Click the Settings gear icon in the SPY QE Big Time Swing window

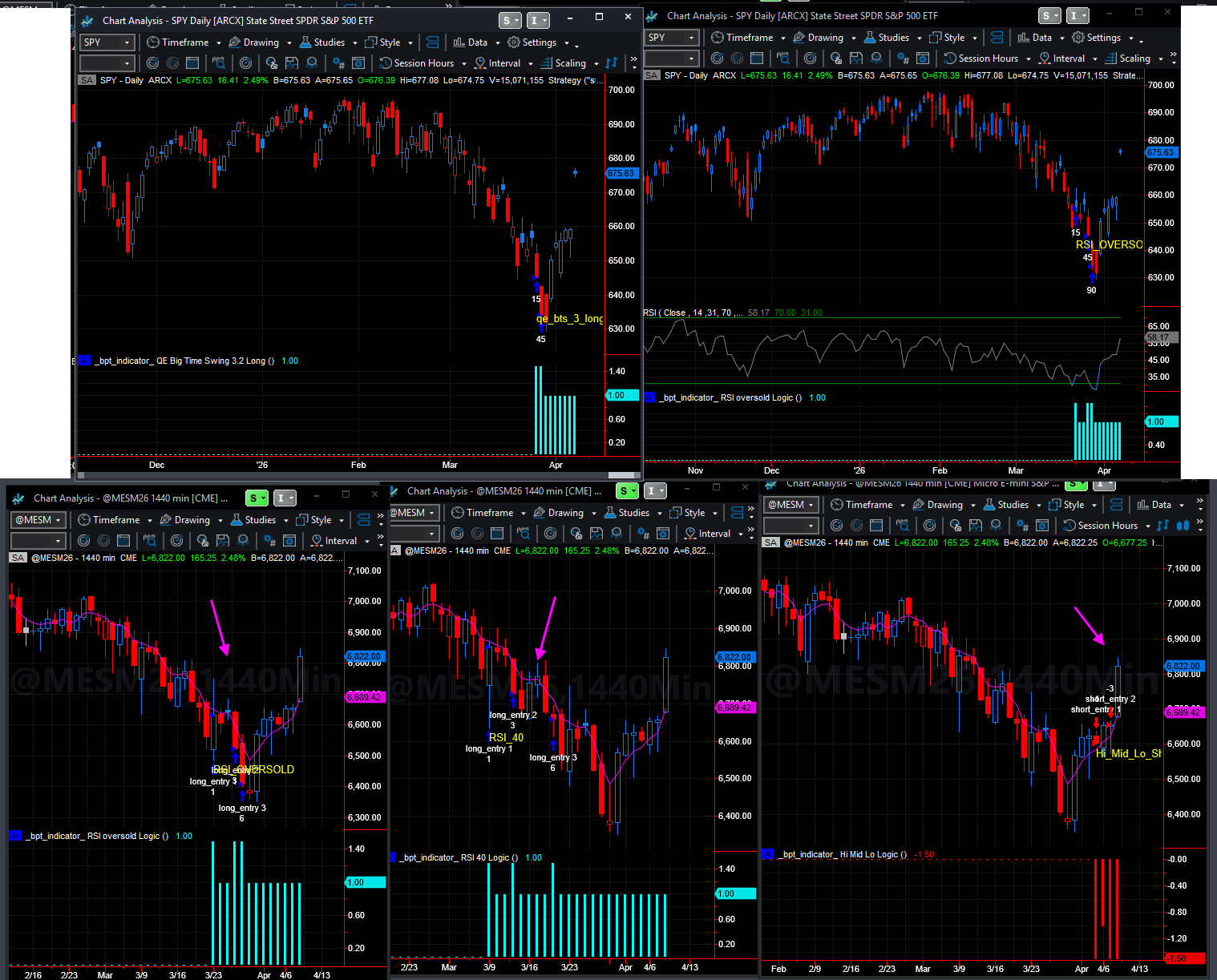coord(514,42)
